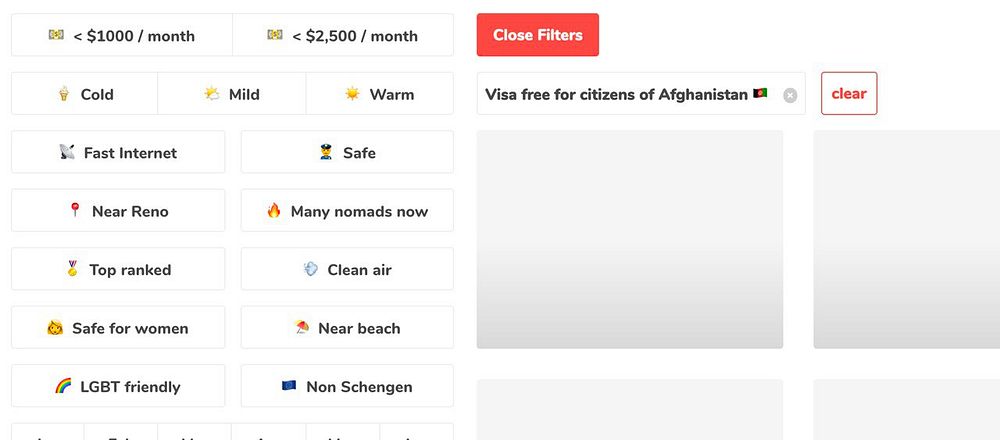The image size is (1000, 440).
Task: Toggle the Non Schengen filter
Action: (x=347, y=387)
